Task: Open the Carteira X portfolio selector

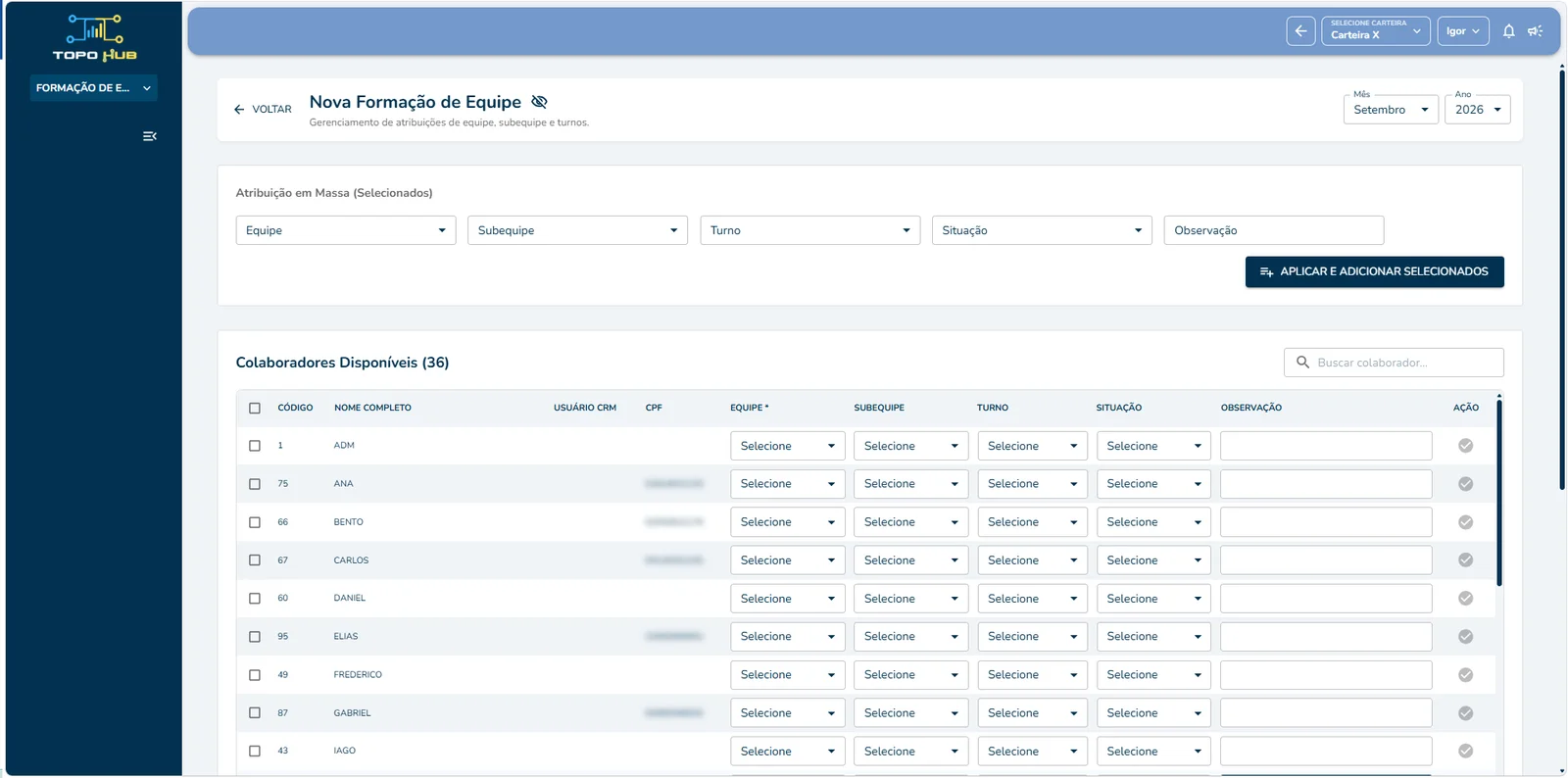Action: tap(1376, 31)
